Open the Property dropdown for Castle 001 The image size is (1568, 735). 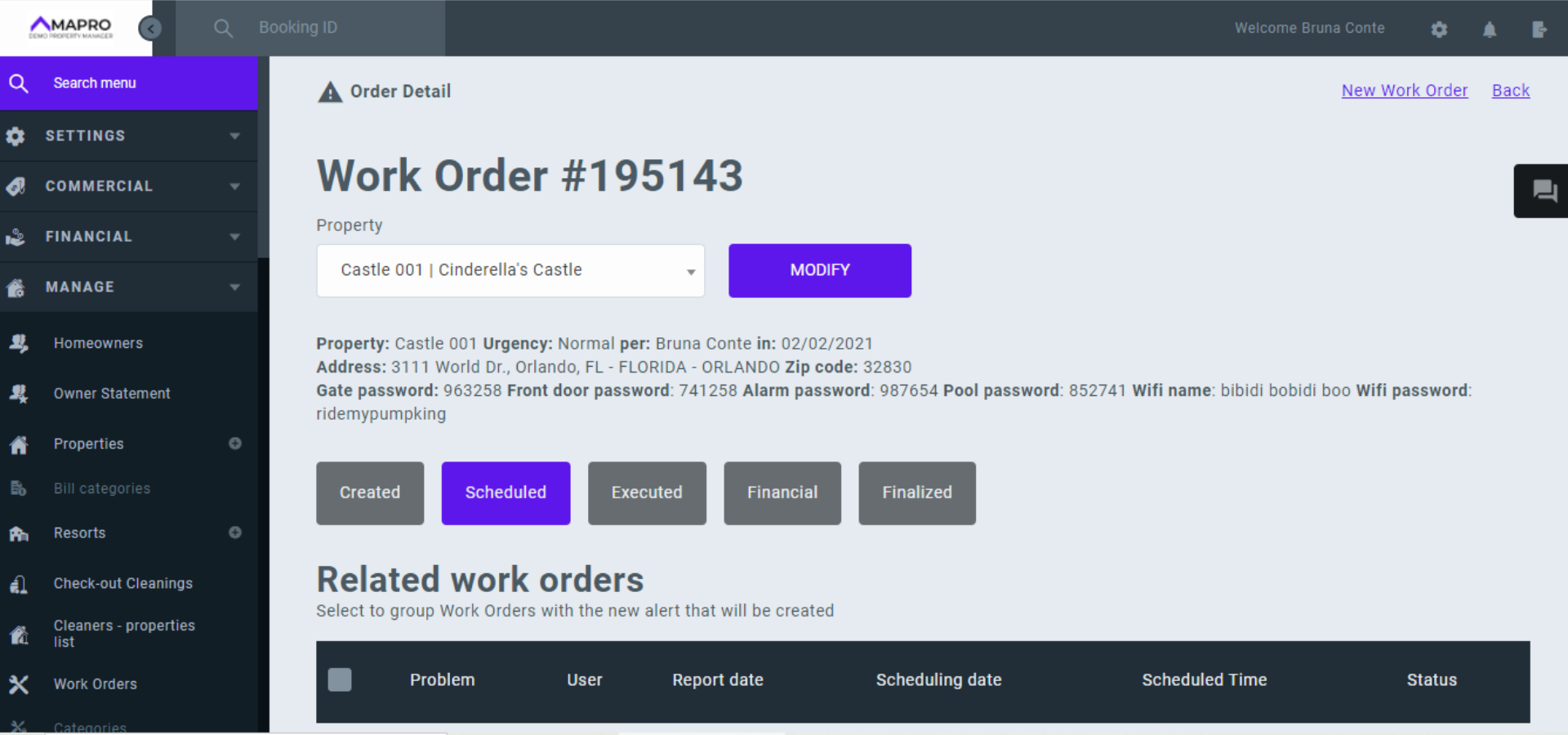(x=510, y=270)
